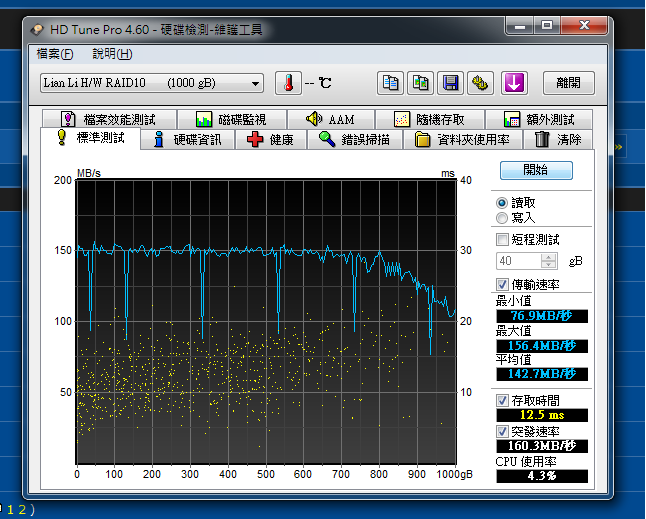The width and height of the screenshot is (646, 519).
Task: Copy test results to clipboard icon
Action: (x=390, y=83)
